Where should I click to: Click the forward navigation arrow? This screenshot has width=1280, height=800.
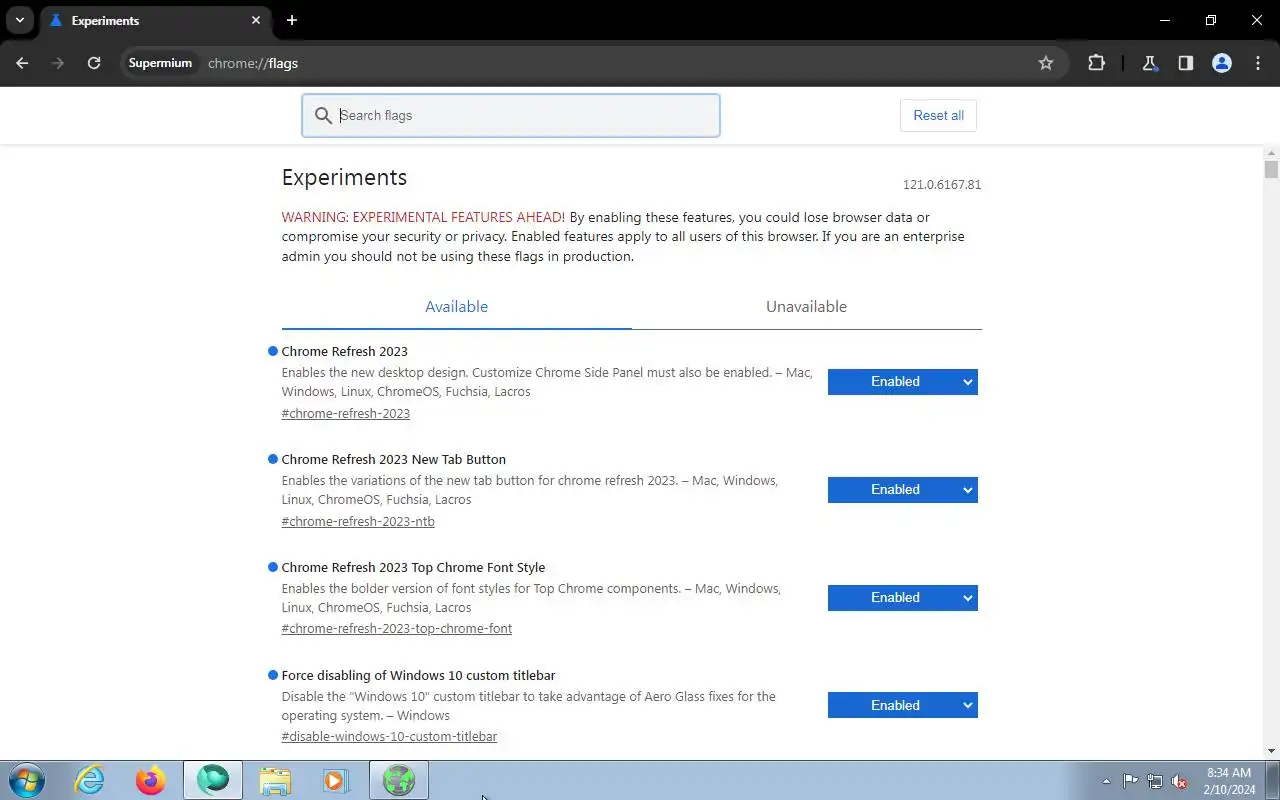[58, 63]
